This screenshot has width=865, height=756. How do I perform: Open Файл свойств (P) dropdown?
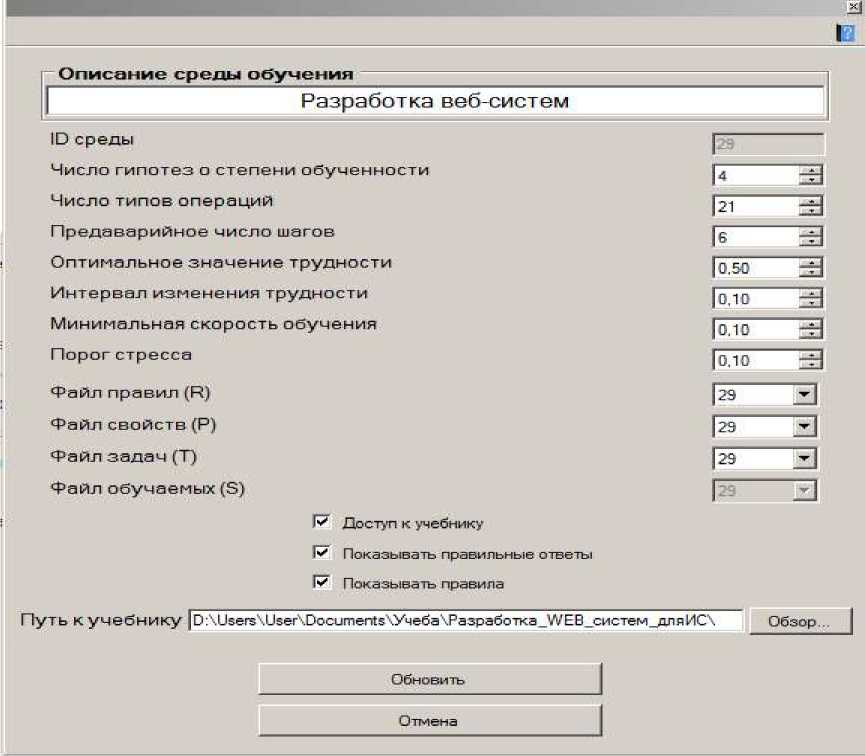(804, 427)
